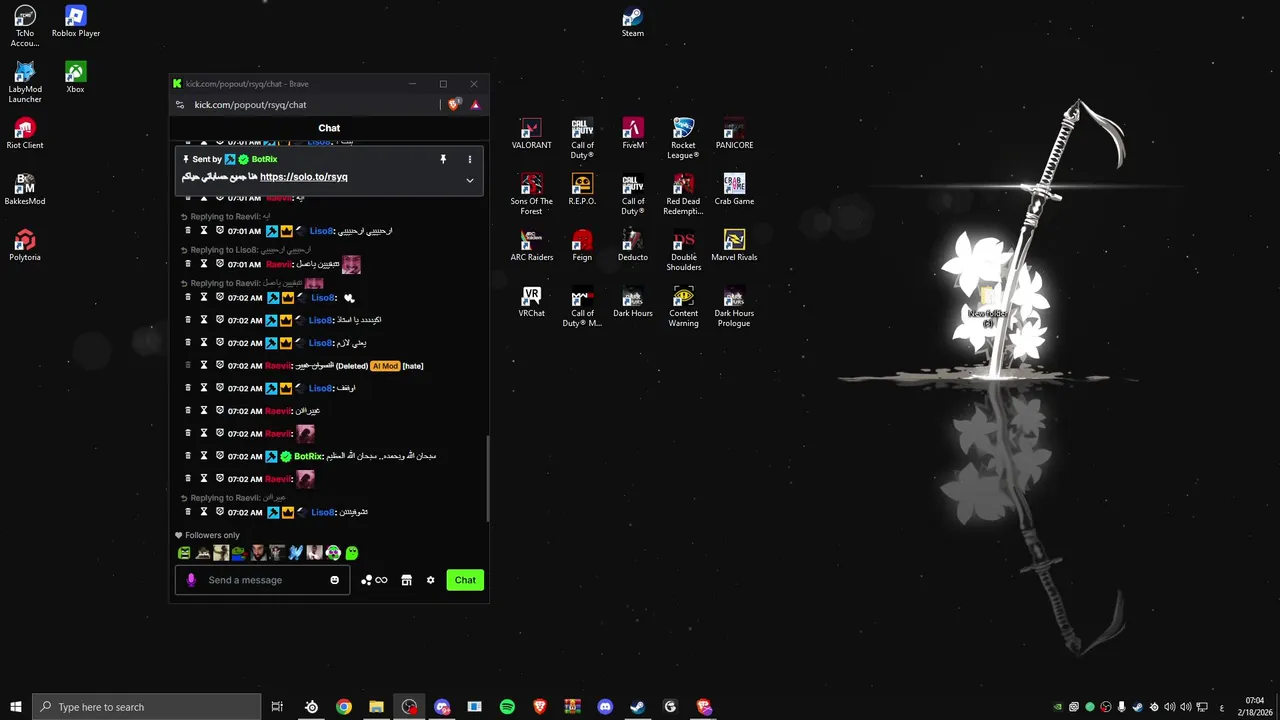The width and height of the screenshot is (1280, 720).
Task: Select the Riot Client desktop icon
Action: pyautogui.click(x=25, y=135)
